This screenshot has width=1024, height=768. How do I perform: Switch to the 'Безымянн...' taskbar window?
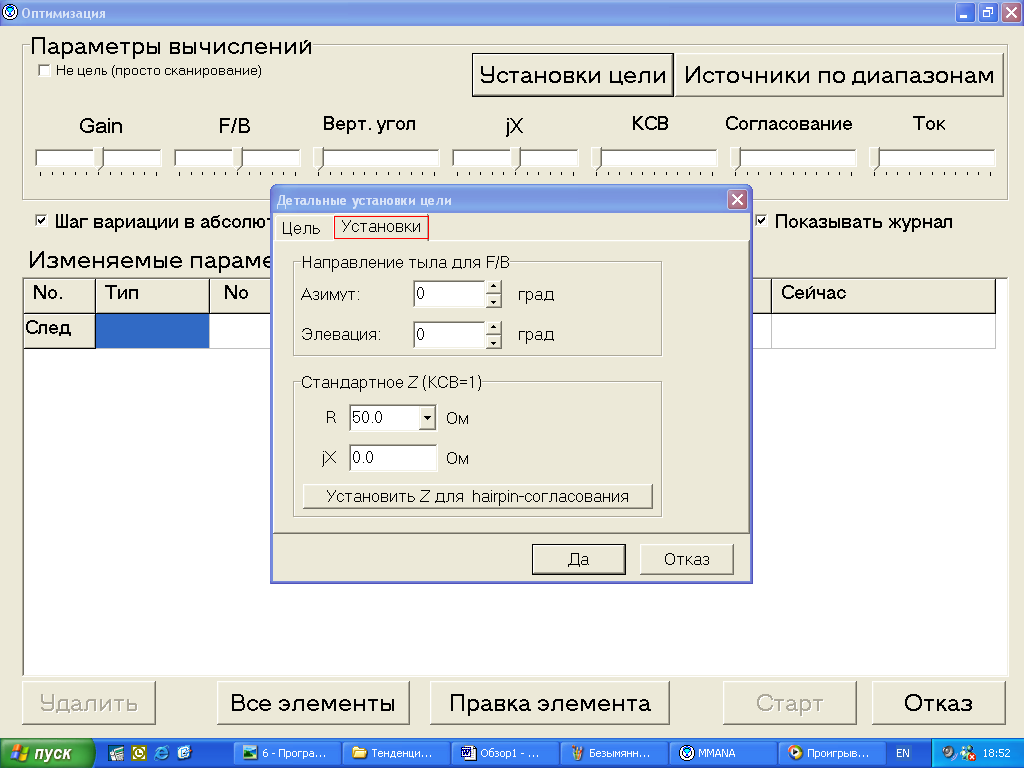[615, 753]
